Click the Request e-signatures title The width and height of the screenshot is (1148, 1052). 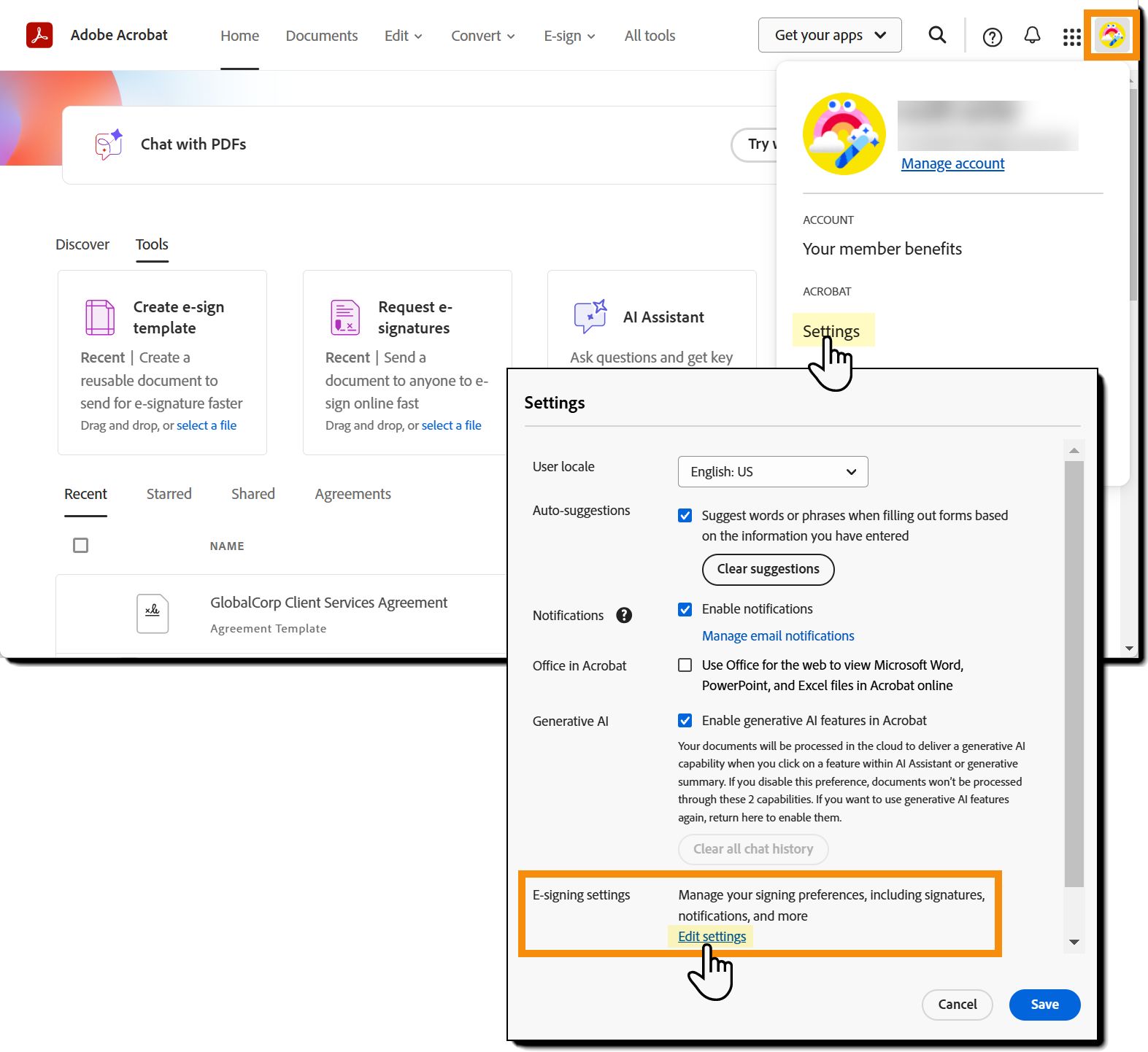tap(415, 317)
